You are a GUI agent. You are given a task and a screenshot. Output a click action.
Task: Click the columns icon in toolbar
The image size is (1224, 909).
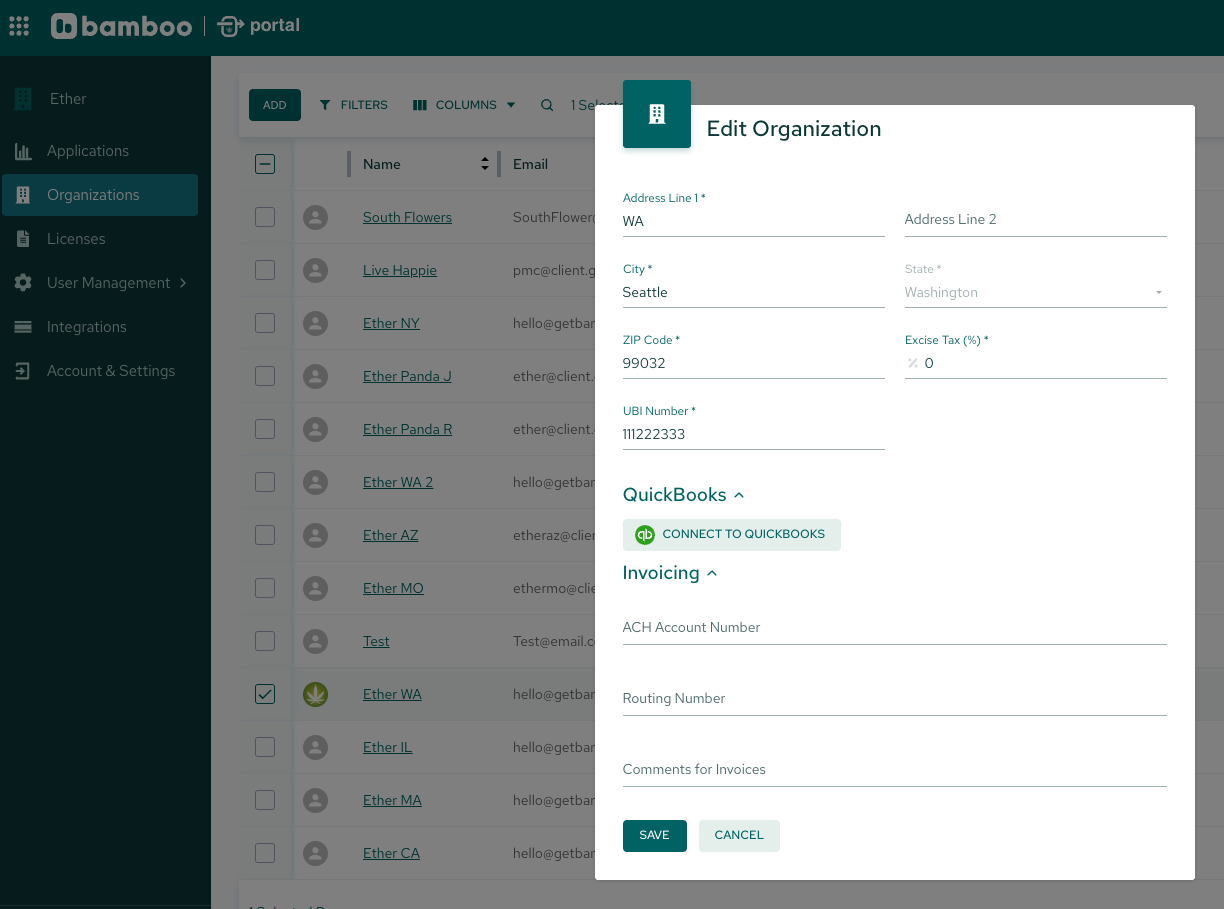420,105
